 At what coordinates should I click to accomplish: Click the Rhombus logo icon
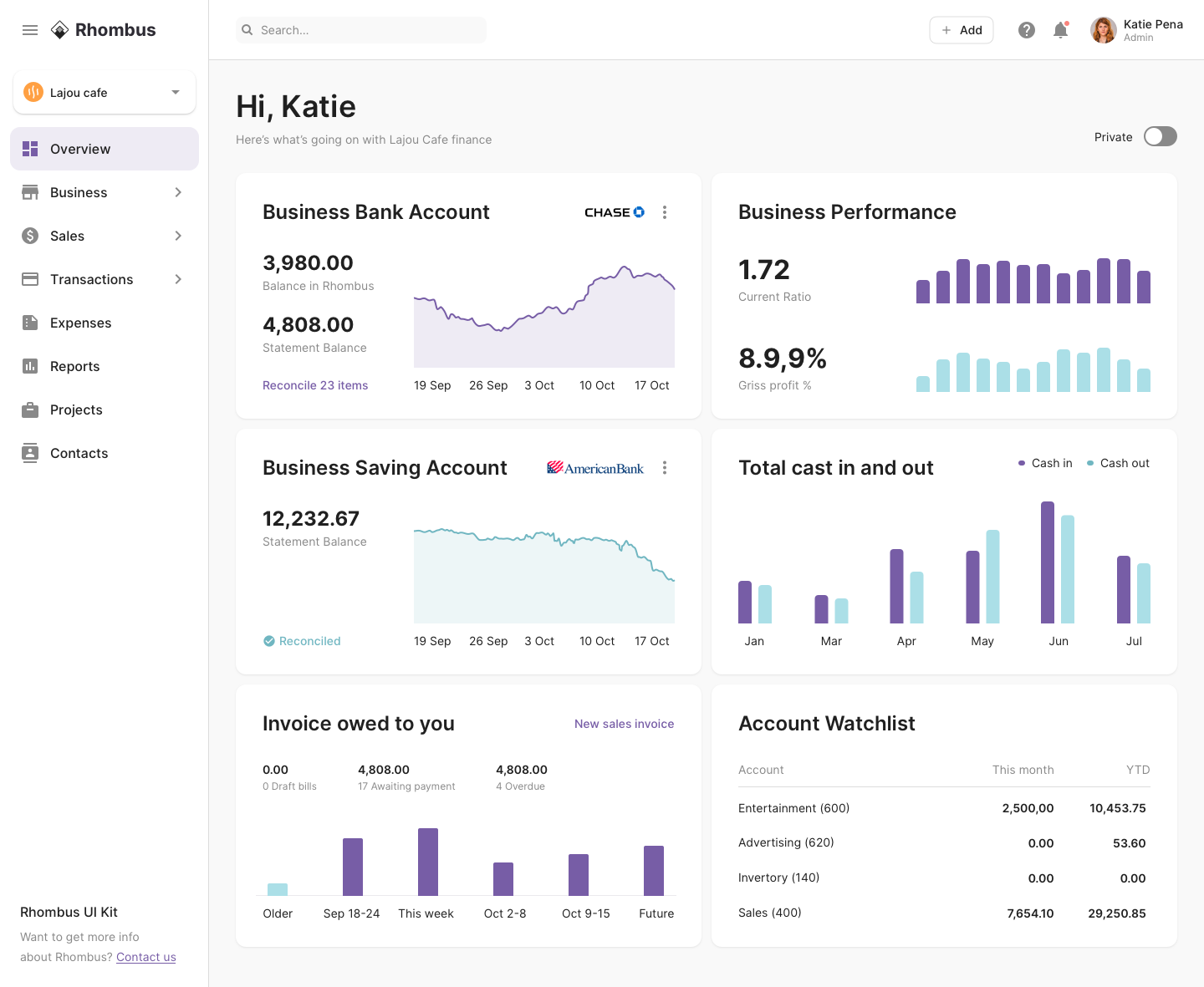coord(59,30)
